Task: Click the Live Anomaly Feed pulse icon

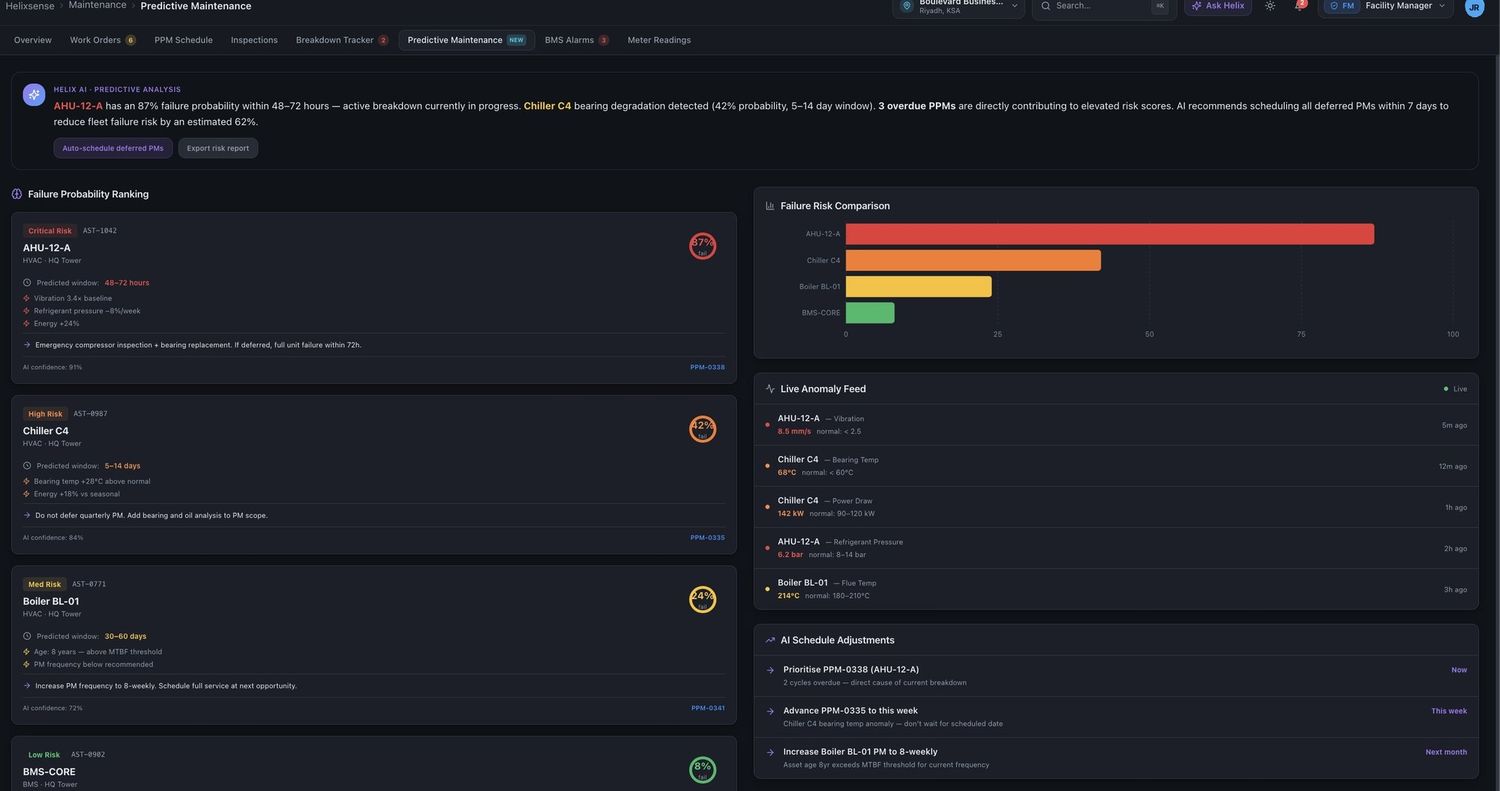Action: (x=770, y=389)
